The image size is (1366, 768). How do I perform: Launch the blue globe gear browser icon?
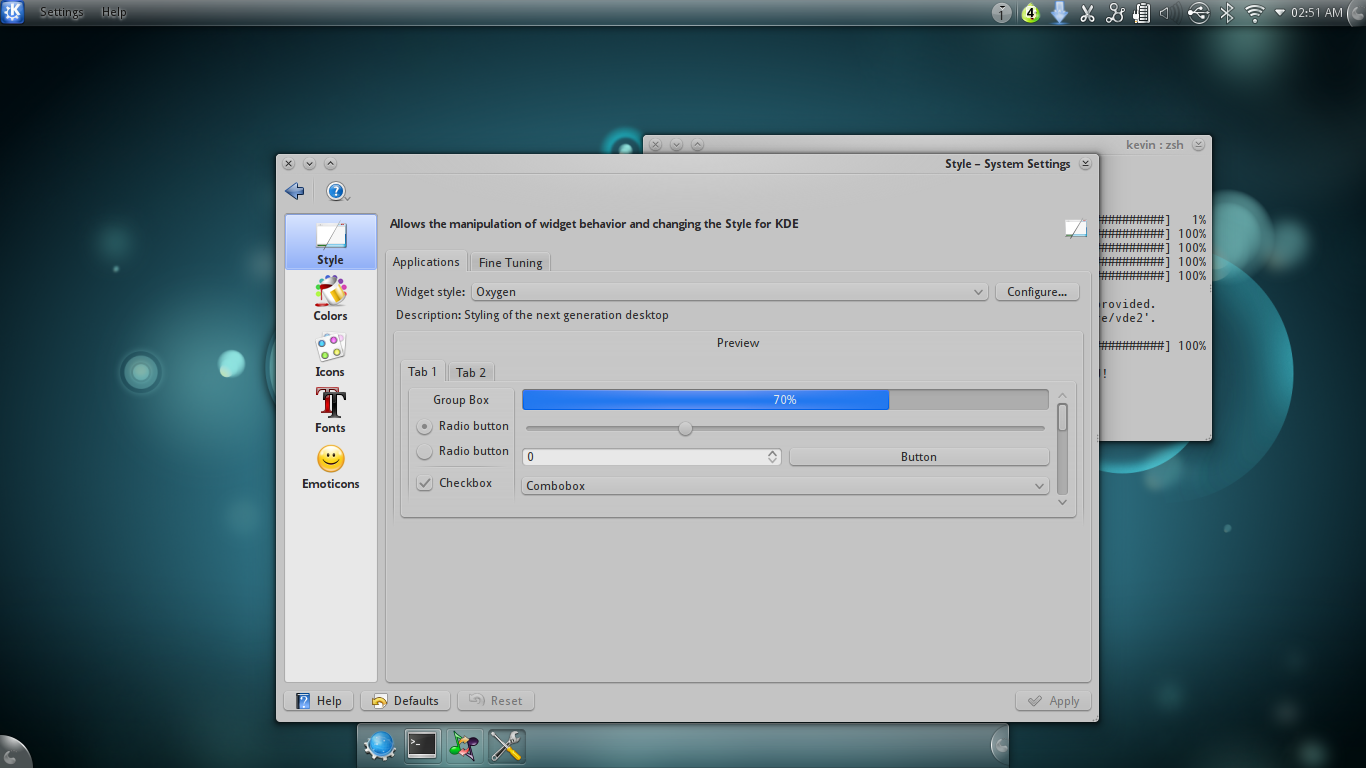380,746
